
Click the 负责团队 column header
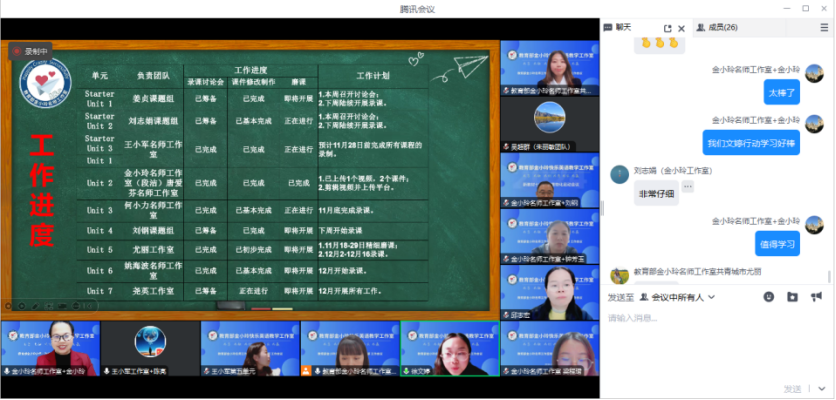153,76
